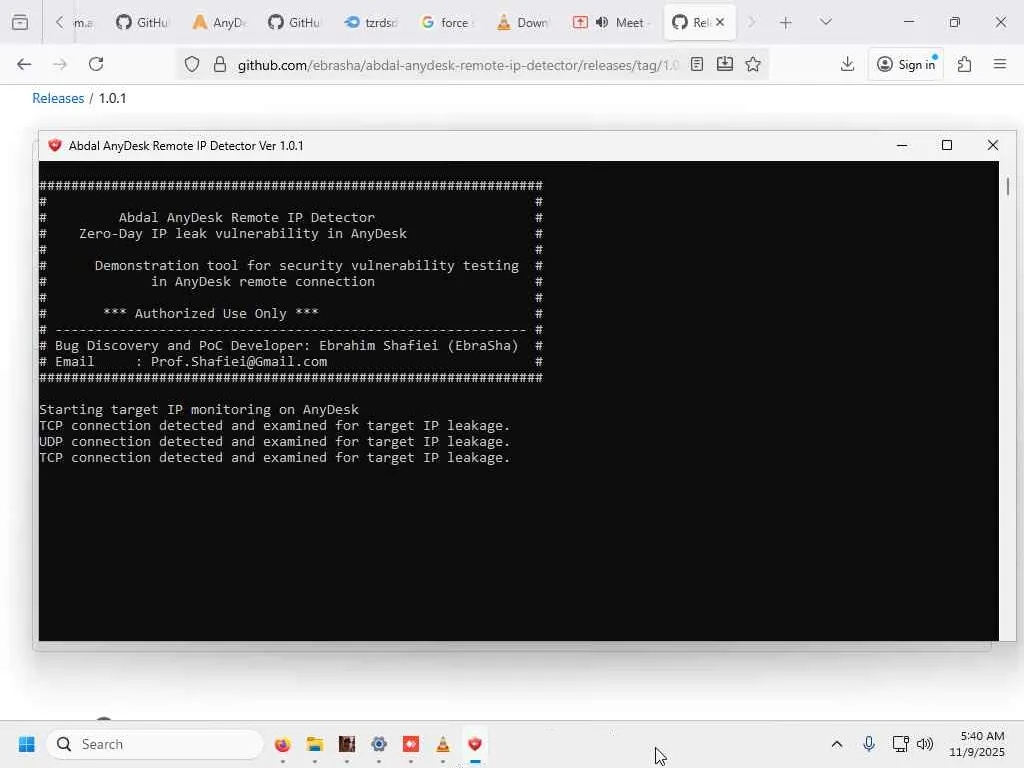Switch to the second GitHub tab
The height and width of the screenshot is (768, 1024).
[x=295, y=22]
